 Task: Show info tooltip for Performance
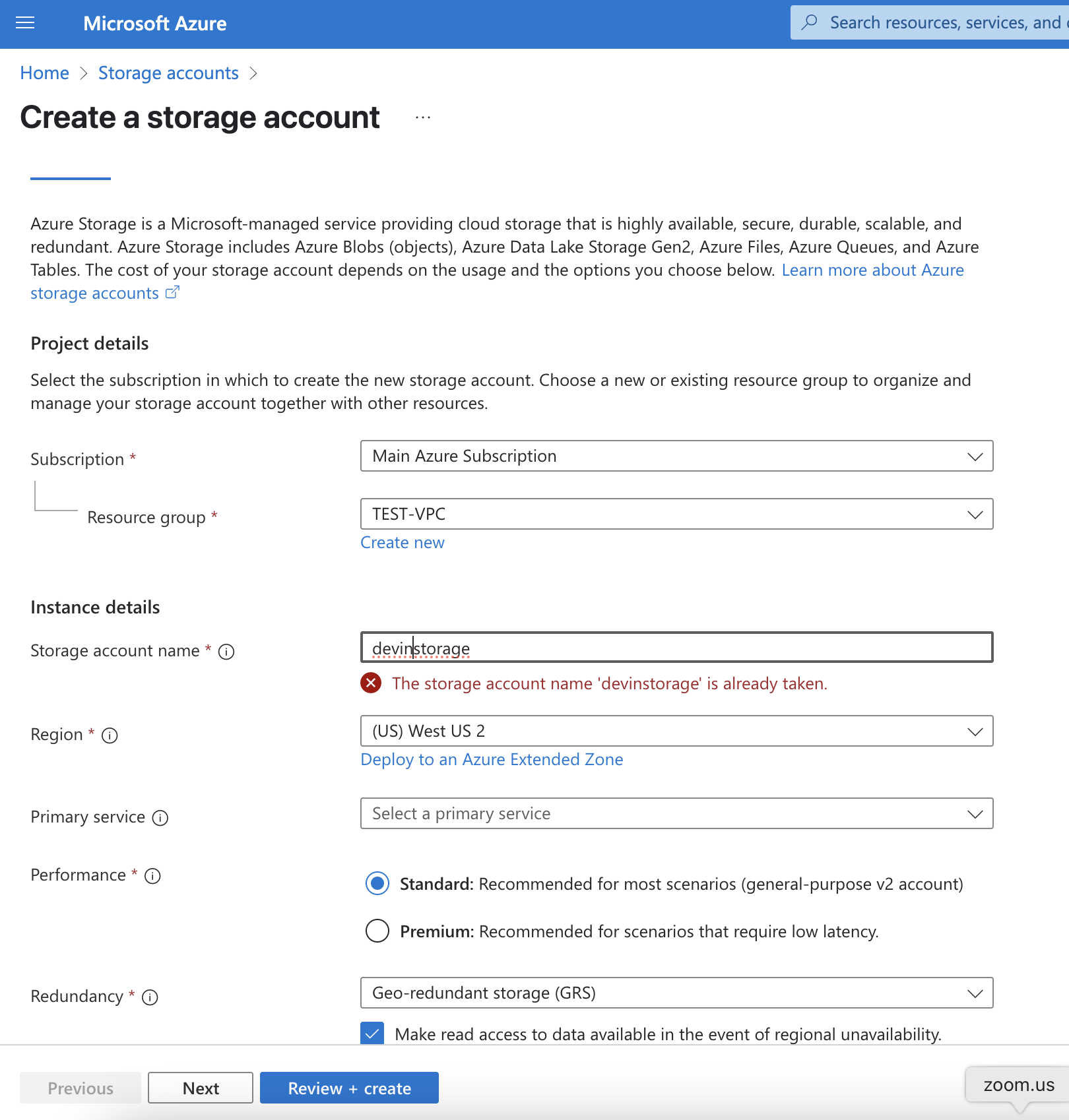[152, 876]
